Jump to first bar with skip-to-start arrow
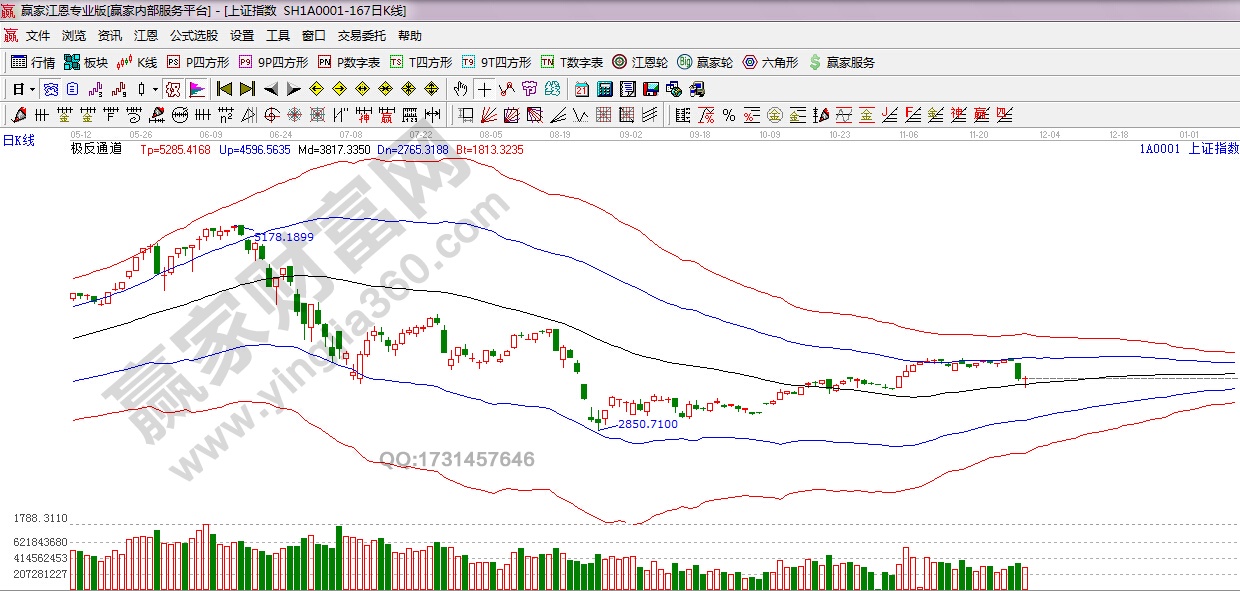 click(x=225, y=89)
